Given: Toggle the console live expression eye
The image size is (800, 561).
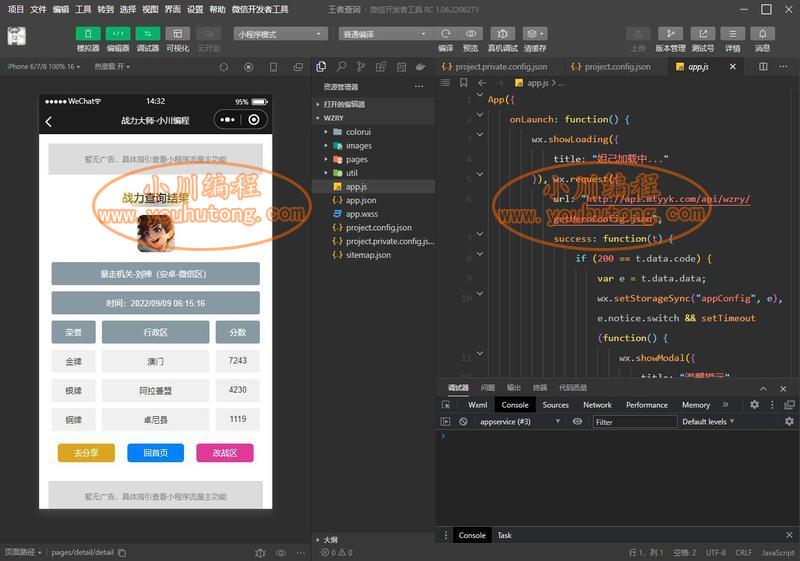Looking at the screenshot, I should point(577,422).
